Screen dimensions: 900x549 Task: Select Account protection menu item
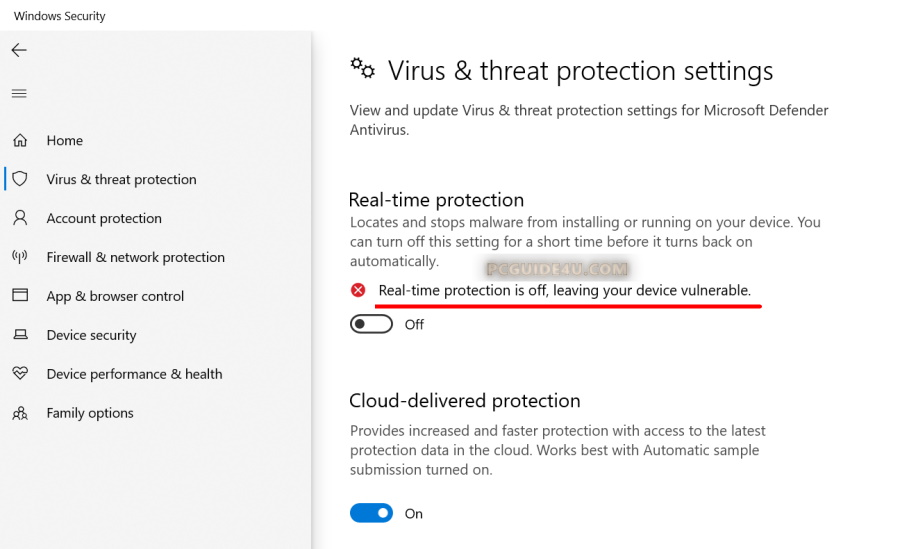pyautogui.click(x=104, y=218)
